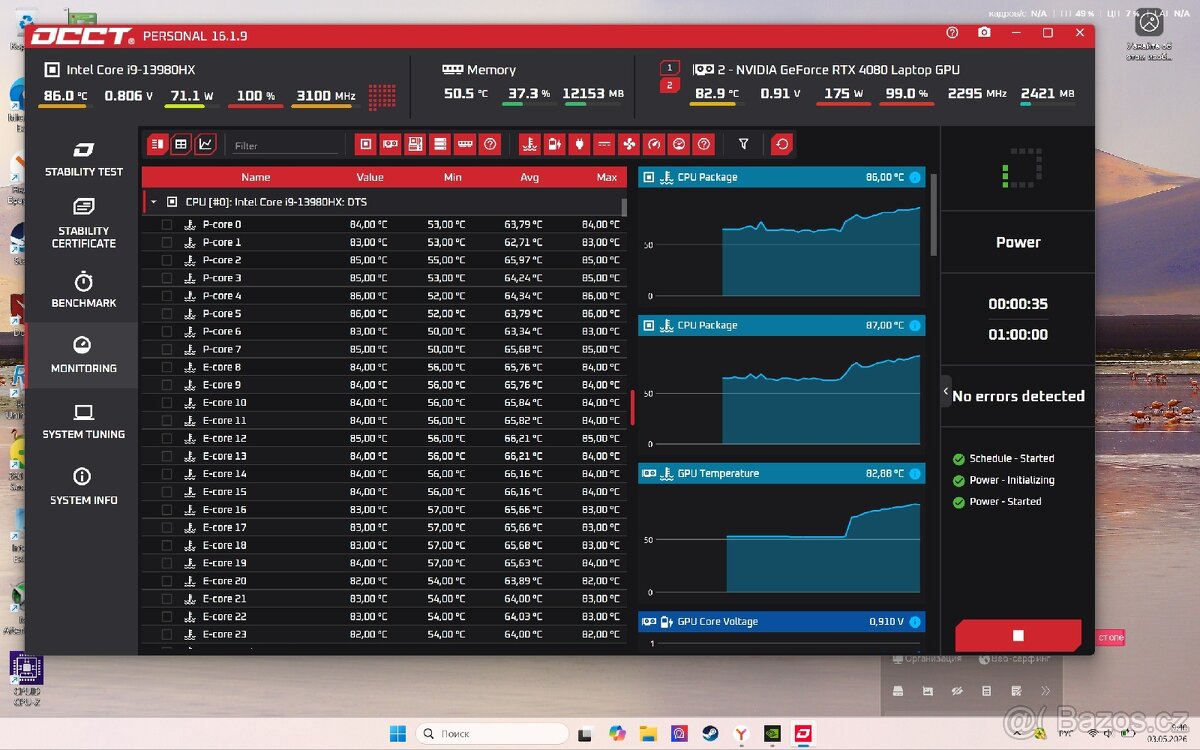Open the System Info section
The height and width of the screenshot is (750, 1200).
click(x=83, y=487)
